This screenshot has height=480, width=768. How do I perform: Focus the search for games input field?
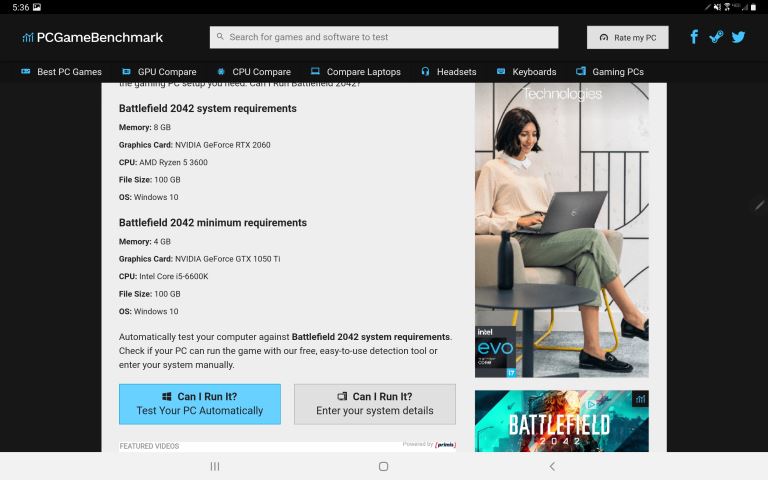(384, 37)
